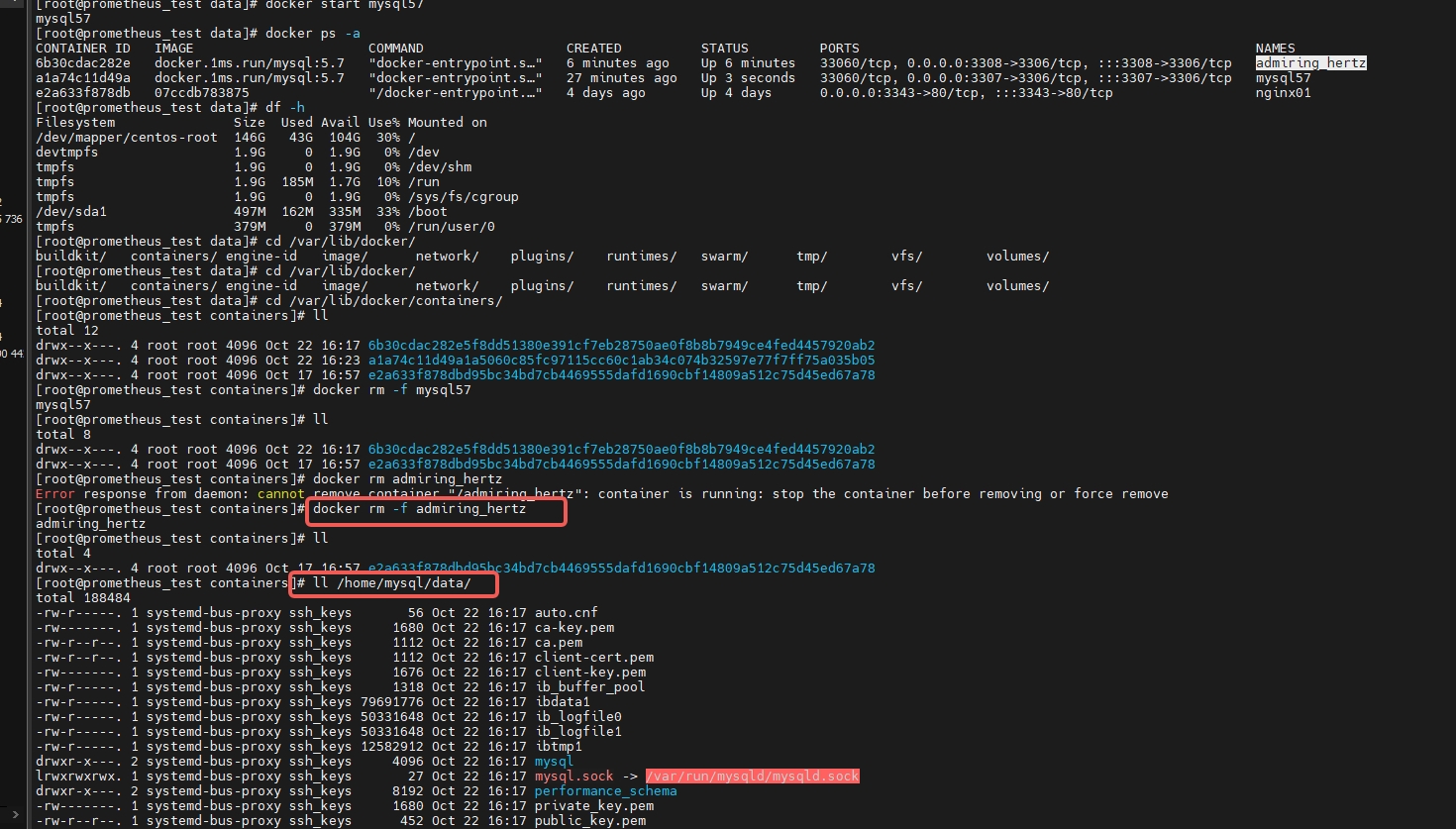Click the ca-key.pem file name
The width and height of the screenshot is (1456, 829).
pyautogui.click(x=573, y=628)
